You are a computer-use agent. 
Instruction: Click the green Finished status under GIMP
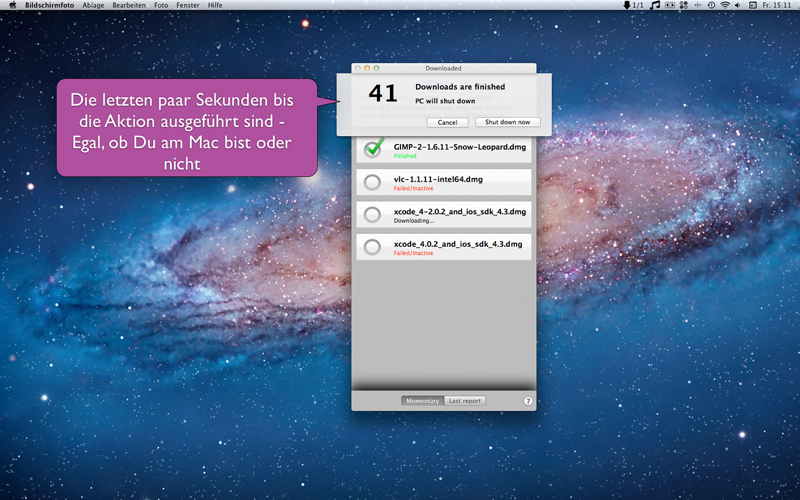coord(405,156)
